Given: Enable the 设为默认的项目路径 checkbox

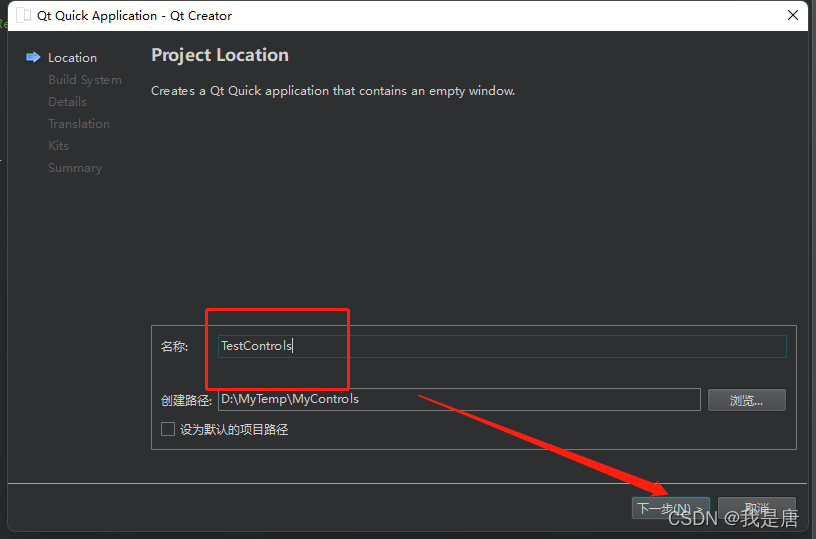Looking at the screenshot, I should [x=168, y=429].
